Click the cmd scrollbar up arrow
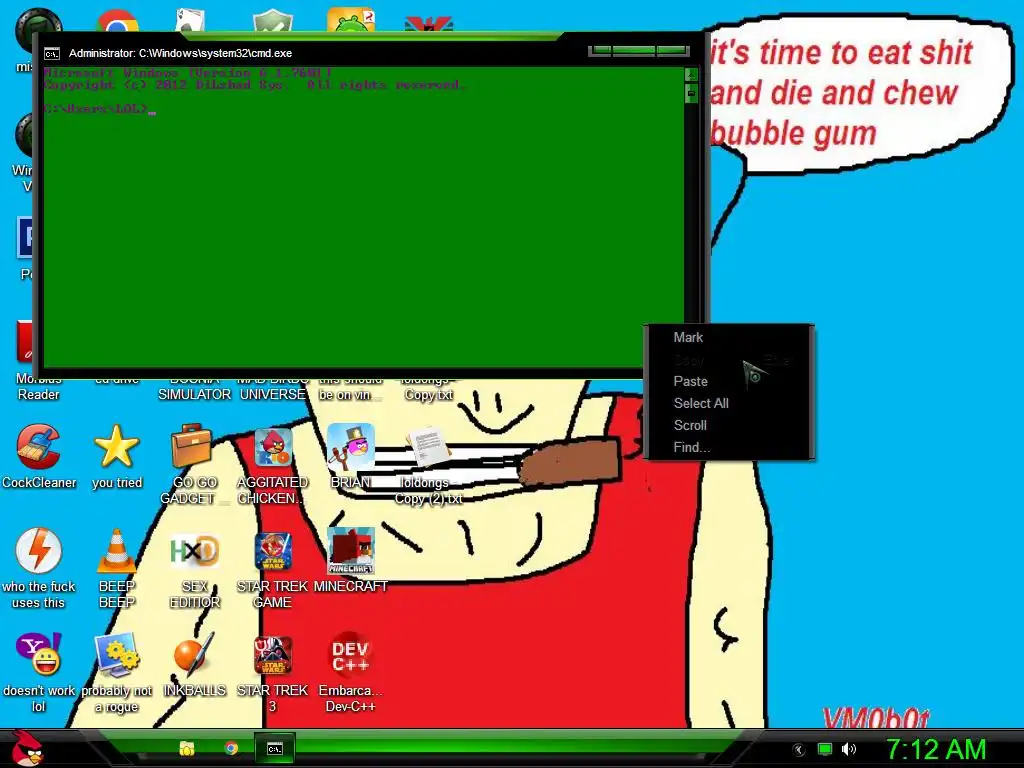This screenshot has width=1024, height=768. [x=691, y=74]
